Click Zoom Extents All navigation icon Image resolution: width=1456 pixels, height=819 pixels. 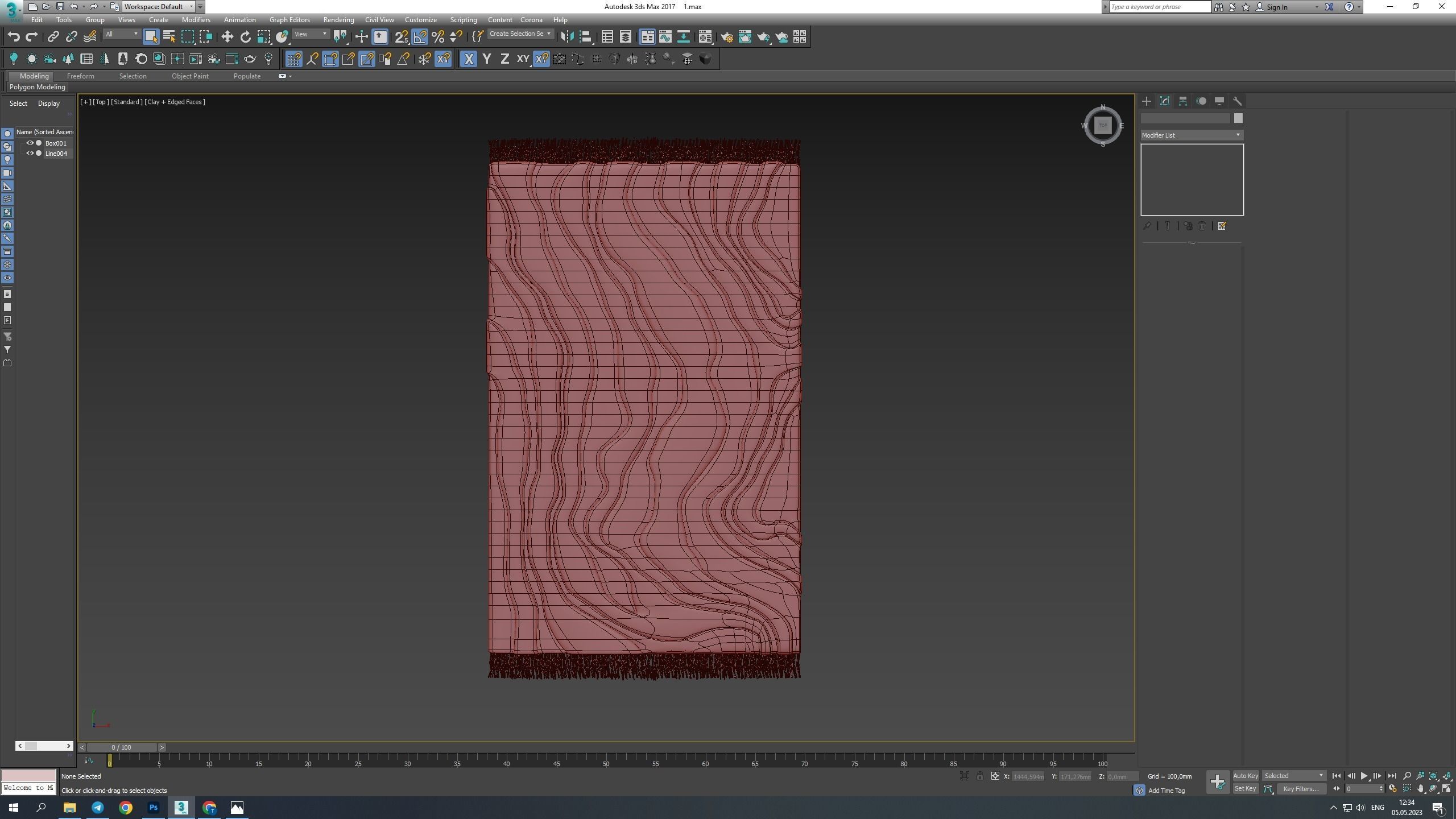click(1447, 776)
